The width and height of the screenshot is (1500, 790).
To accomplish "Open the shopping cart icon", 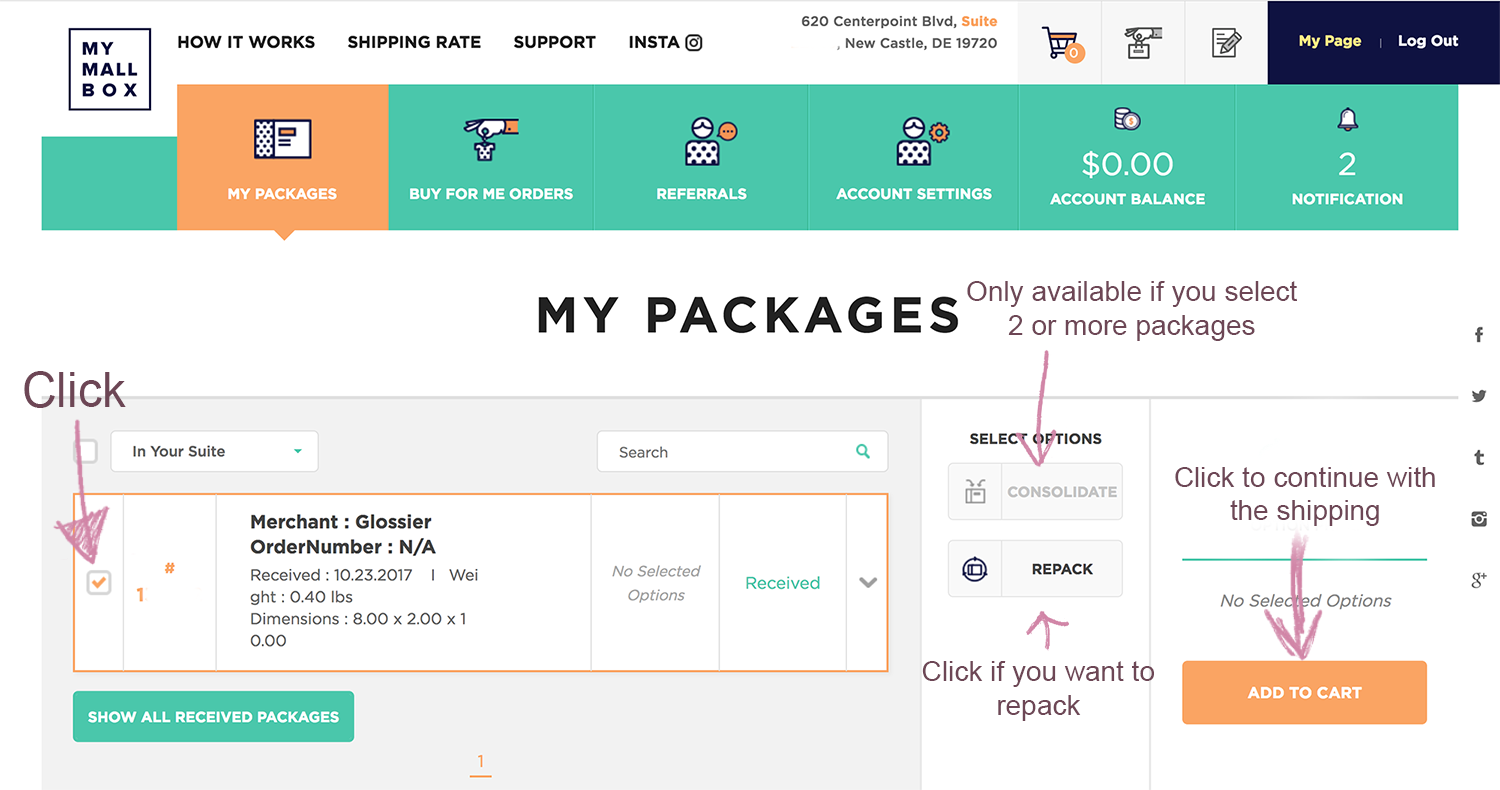I will 1058,42.
